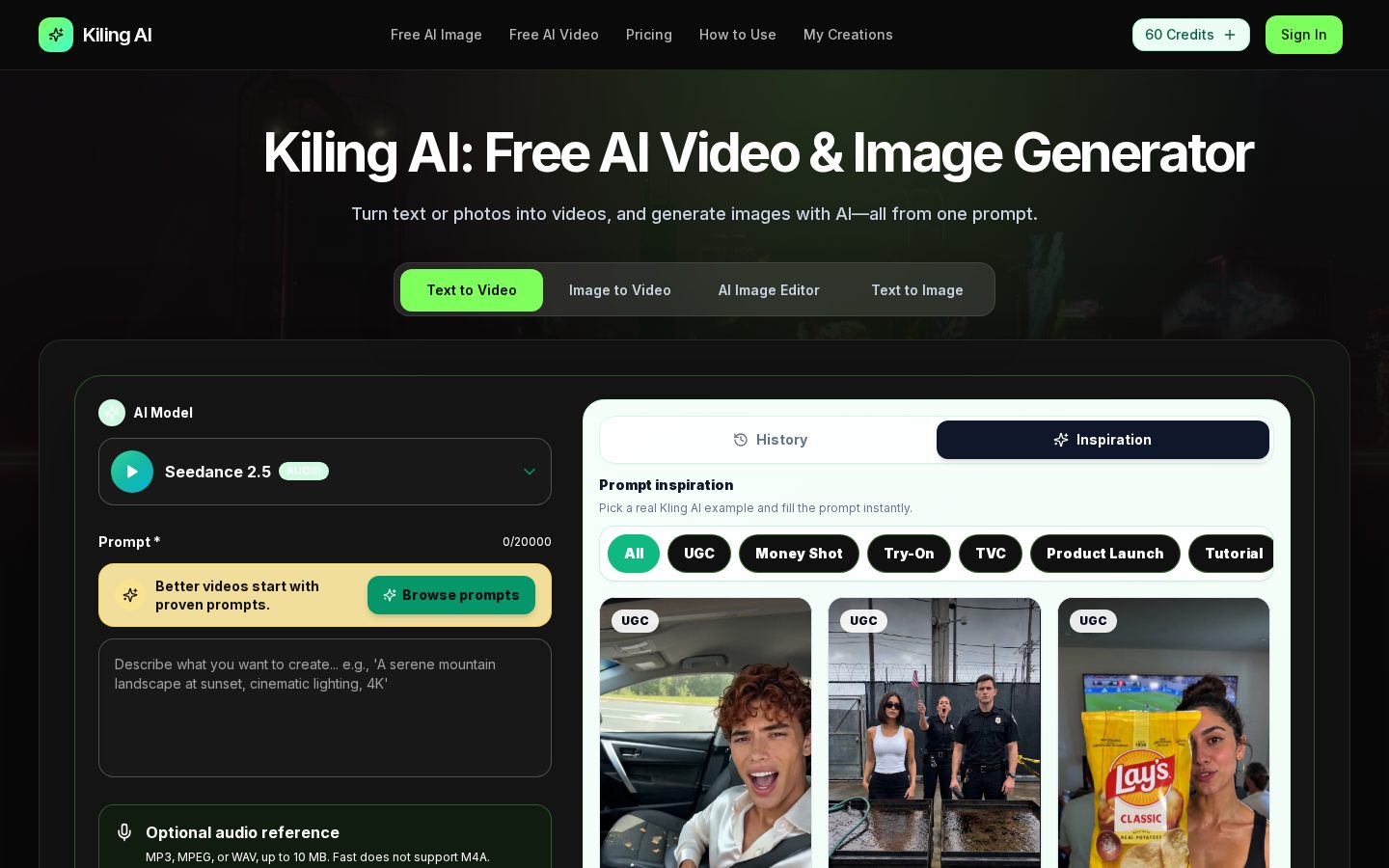Open Free AI Video in navigation
Screen dimensions: 1389x868
point(554,35)
